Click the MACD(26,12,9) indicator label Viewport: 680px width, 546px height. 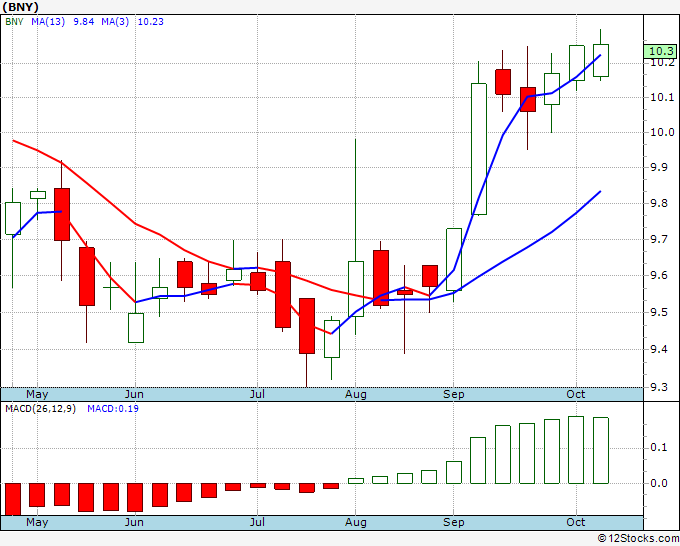[x=40, y=409]
